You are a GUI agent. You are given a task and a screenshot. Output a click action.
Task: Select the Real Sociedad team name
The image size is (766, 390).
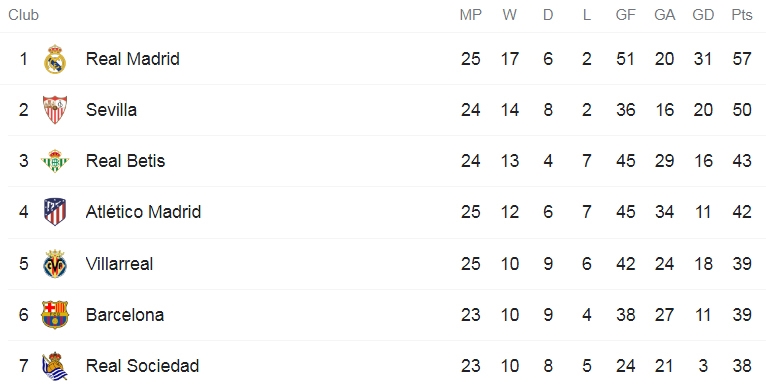pyautogui.click(x=142, y=366)
